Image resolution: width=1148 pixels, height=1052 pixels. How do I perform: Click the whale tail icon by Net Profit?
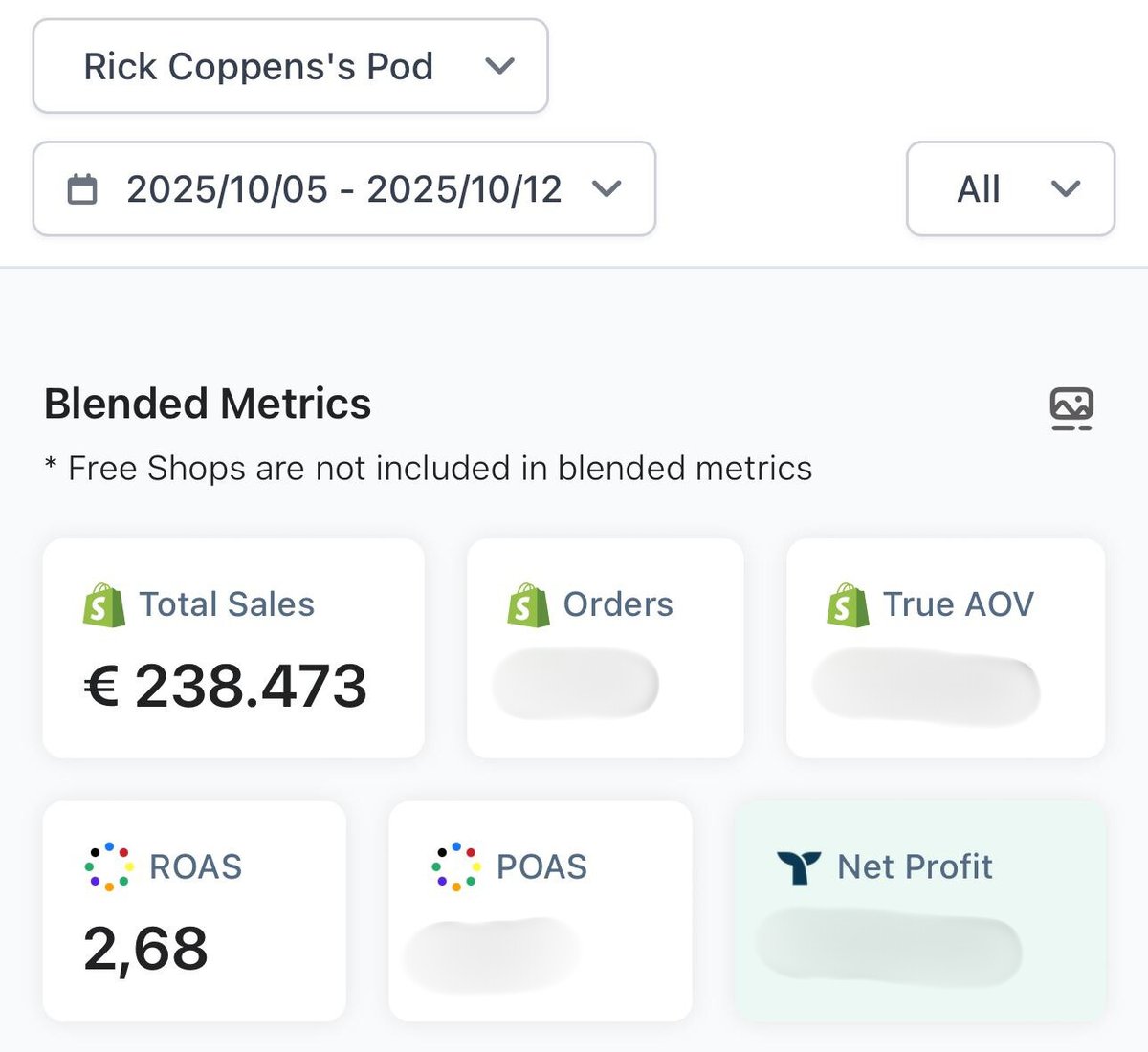[x=799, y=867]
